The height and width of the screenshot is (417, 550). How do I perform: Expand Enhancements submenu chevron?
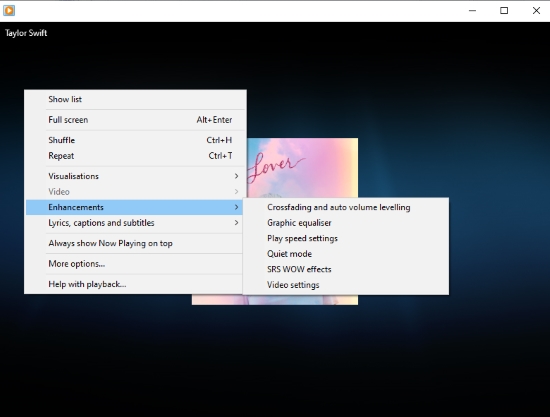pyautogui.click(x=236, y=207)
